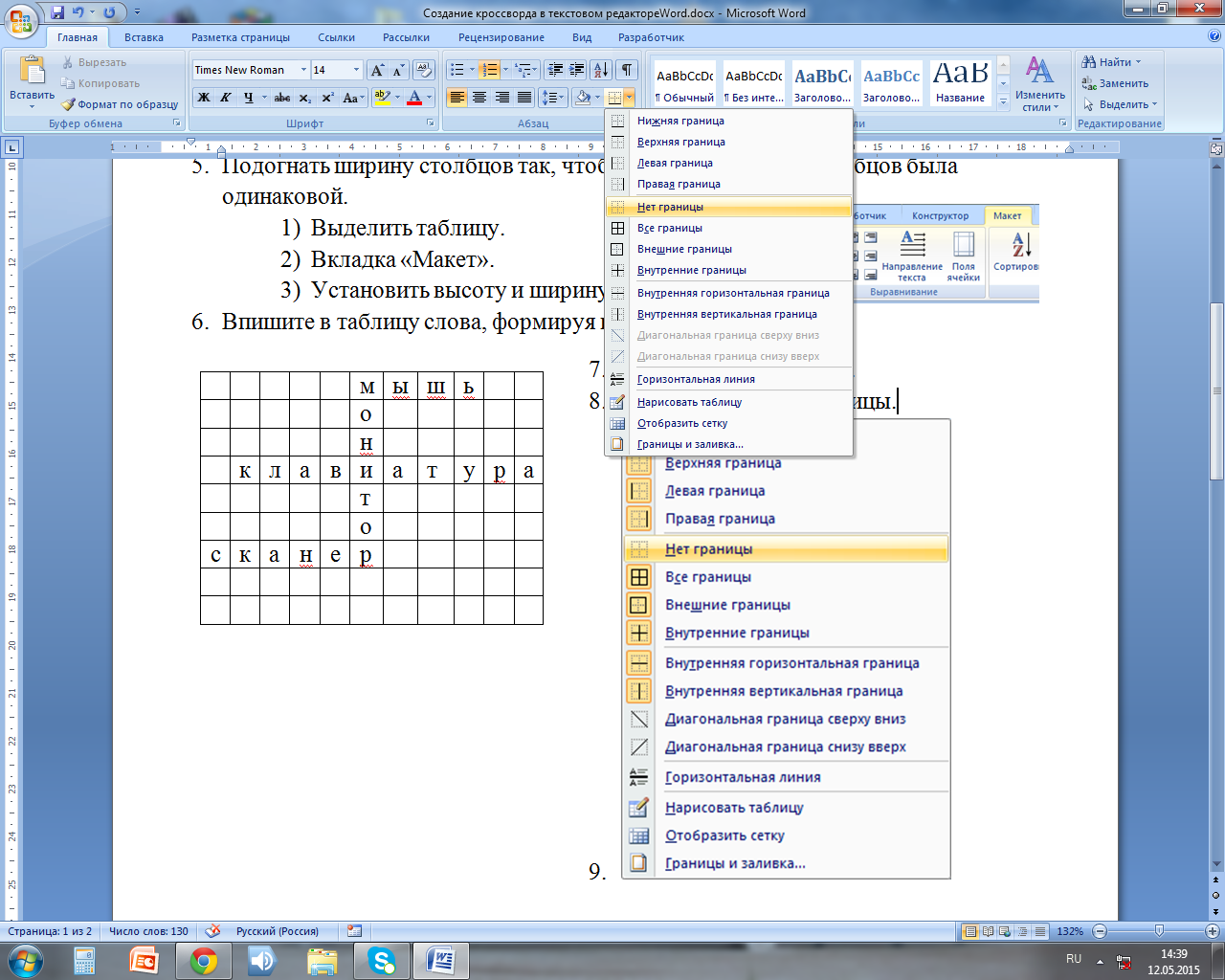The height and width of the screenshot is (980, 1225).
Task: Click the Sort A-Z icon in ribbon
Action: (601, 70)
